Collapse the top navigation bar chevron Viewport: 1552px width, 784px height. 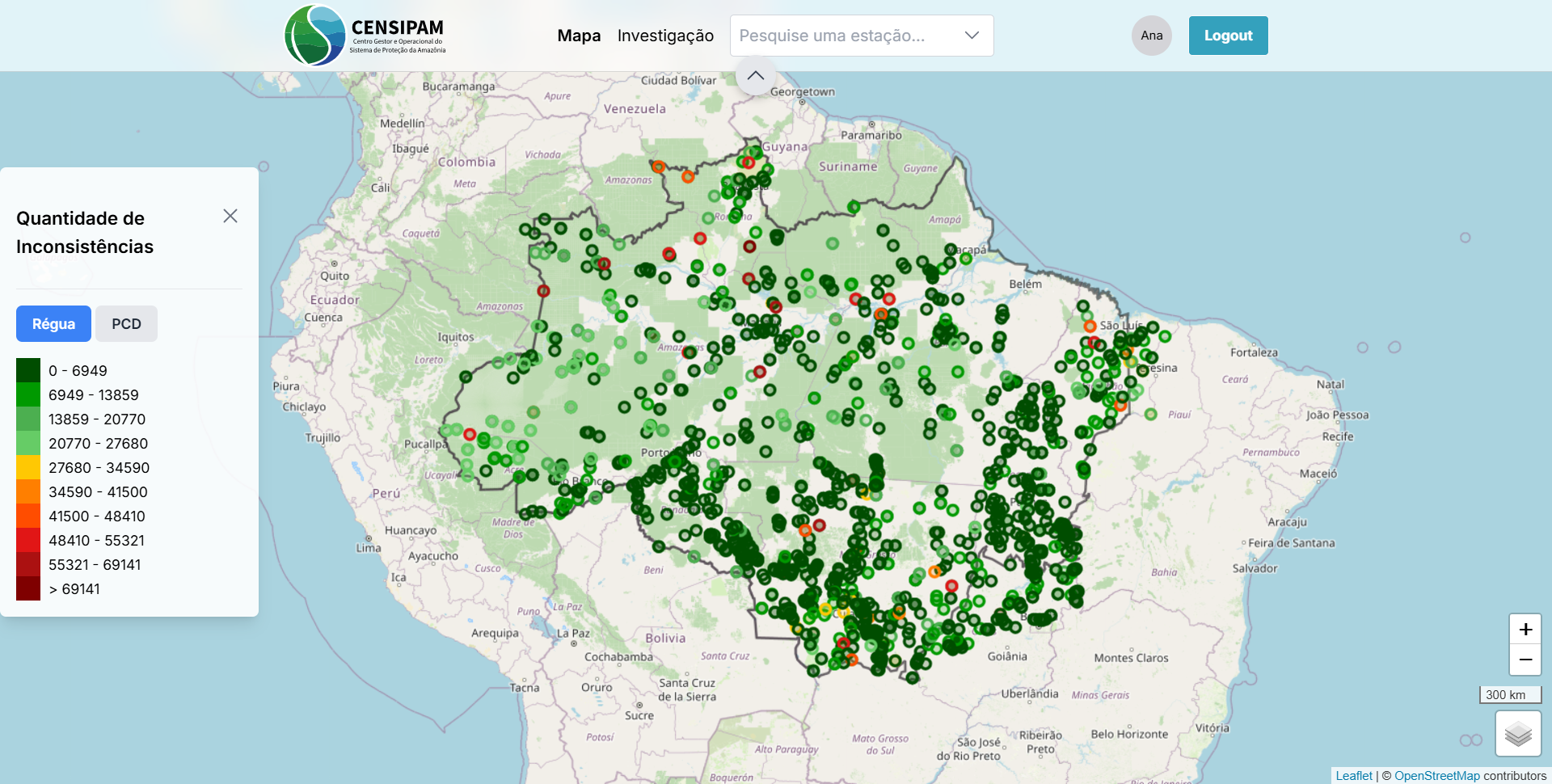755,75
